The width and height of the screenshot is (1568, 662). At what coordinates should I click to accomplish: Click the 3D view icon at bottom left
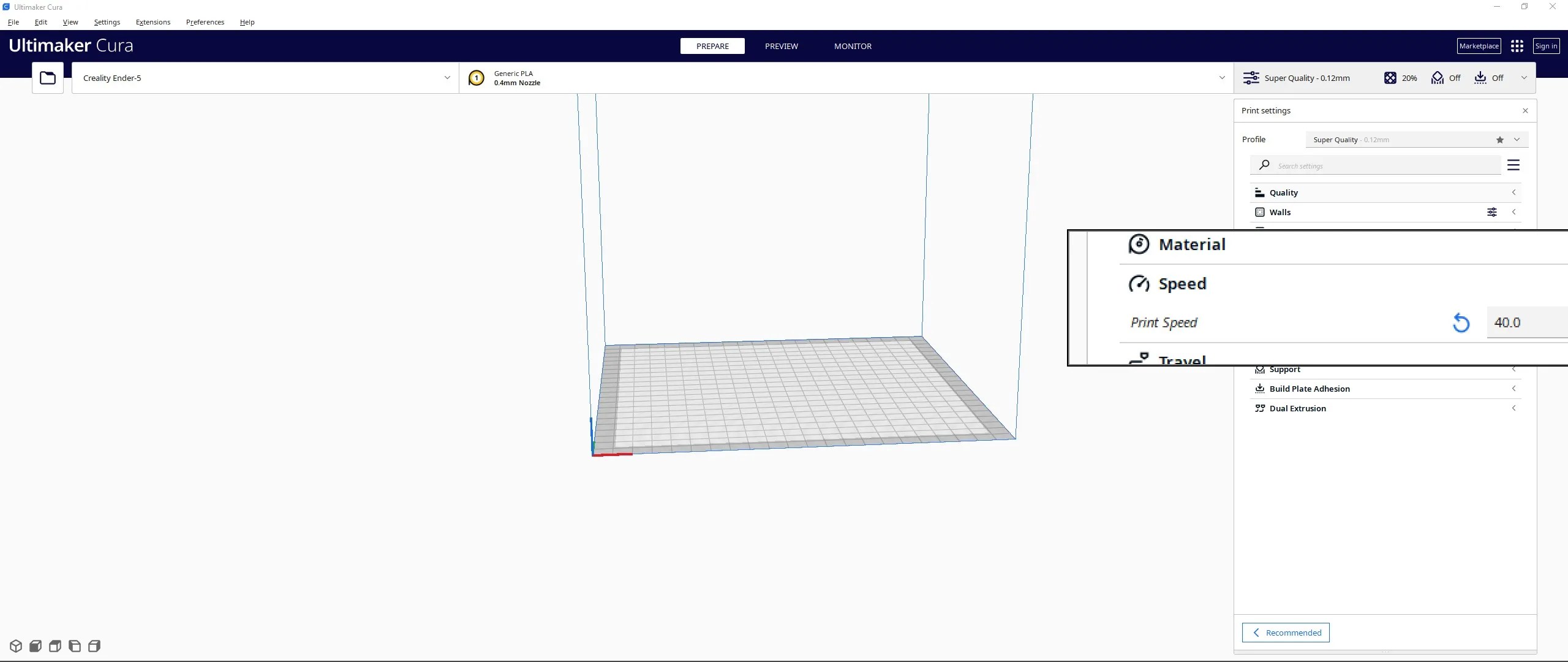click(16, 646)
